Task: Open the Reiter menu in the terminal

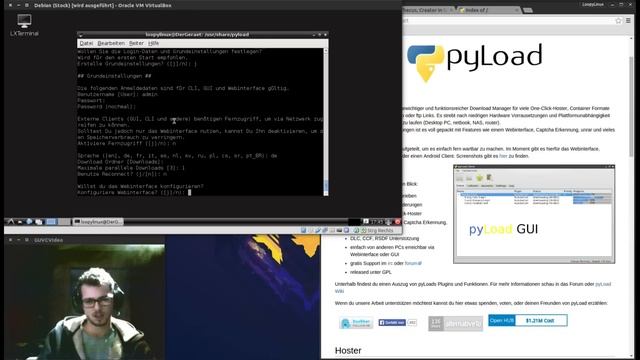Action: tap(136, 43)
